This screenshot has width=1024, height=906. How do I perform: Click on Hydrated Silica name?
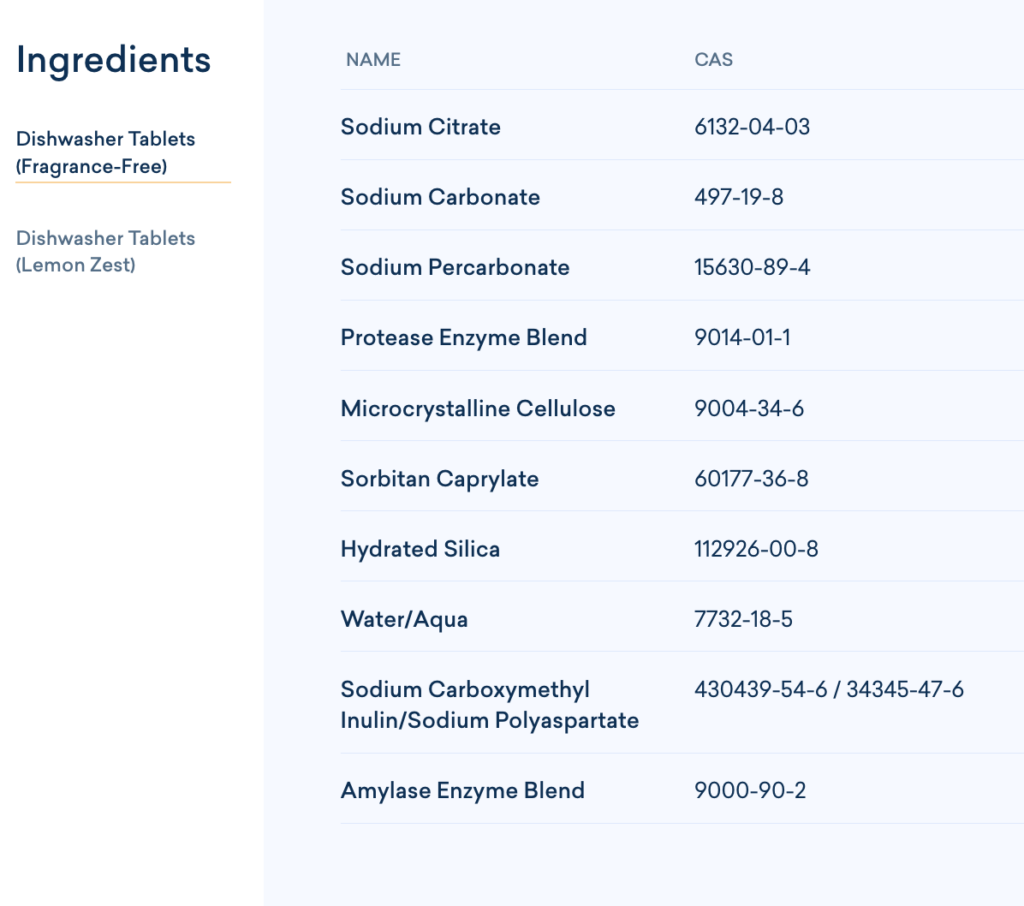(420, 549)
